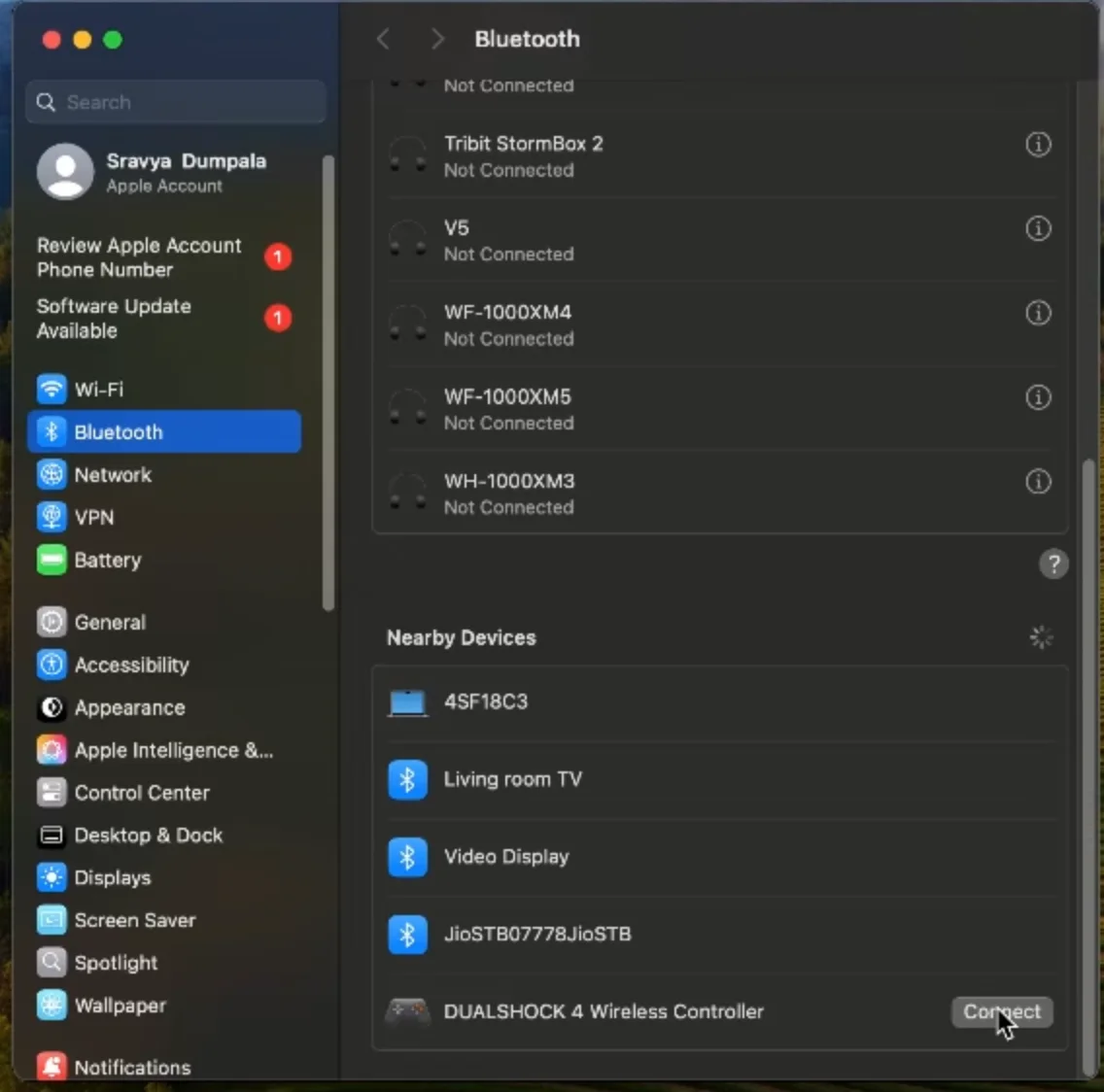1104x1092 pixels.
Task: Click the Review Apple Account red badge
Action: click(278, 257)
